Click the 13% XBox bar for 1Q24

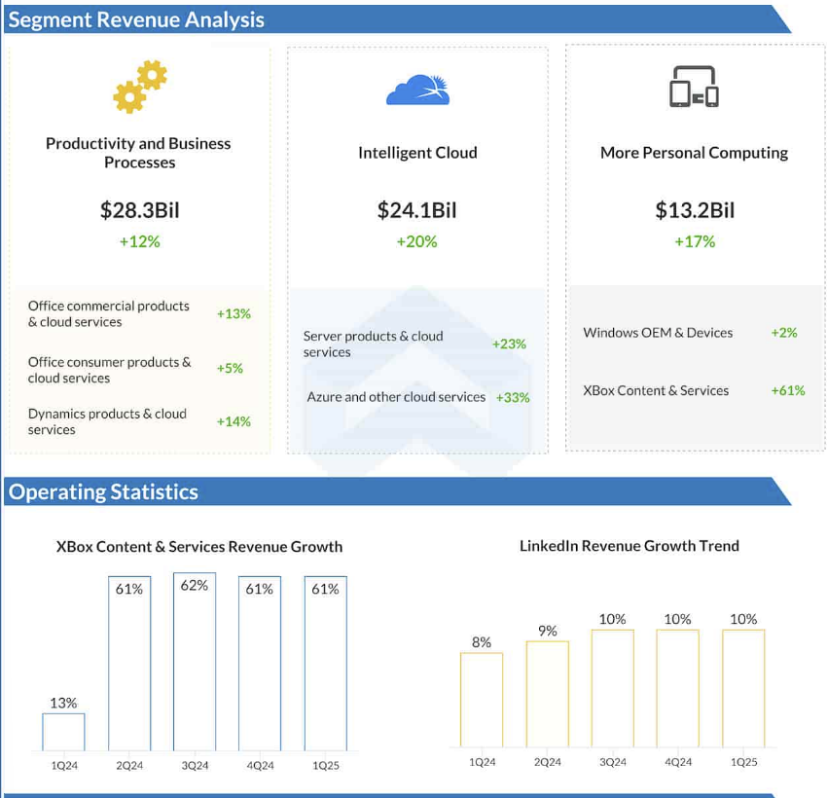[63, 732]
